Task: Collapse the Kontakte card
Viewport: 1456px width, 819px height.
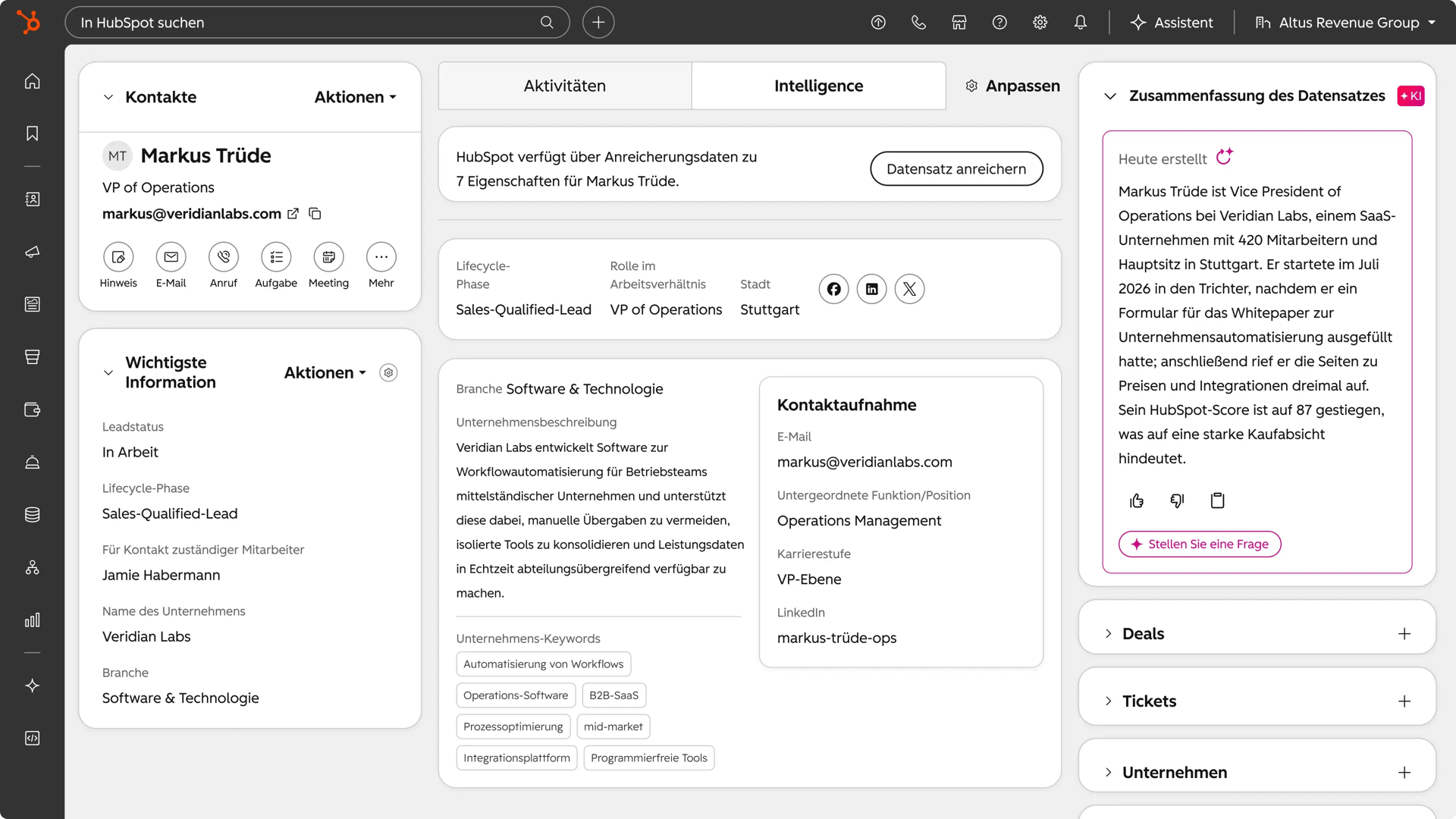Action: (108, 97)
